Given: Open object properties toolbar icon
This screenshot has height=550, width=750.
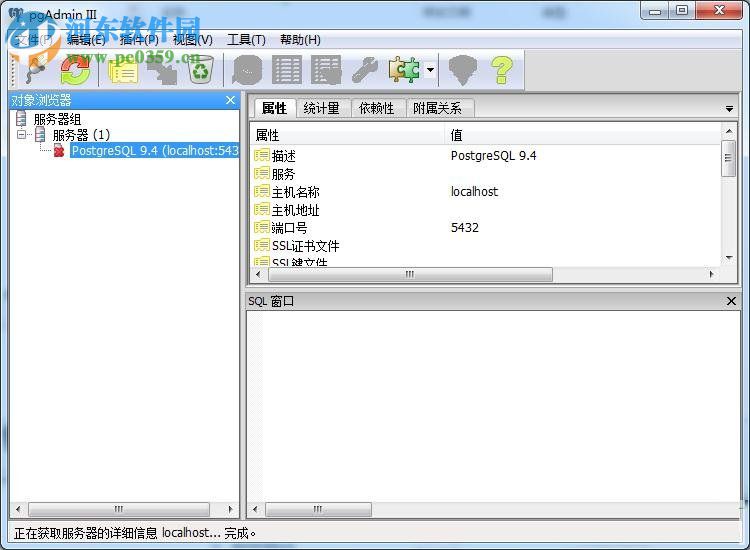Looking at the screenshot, I should point(123,71).
